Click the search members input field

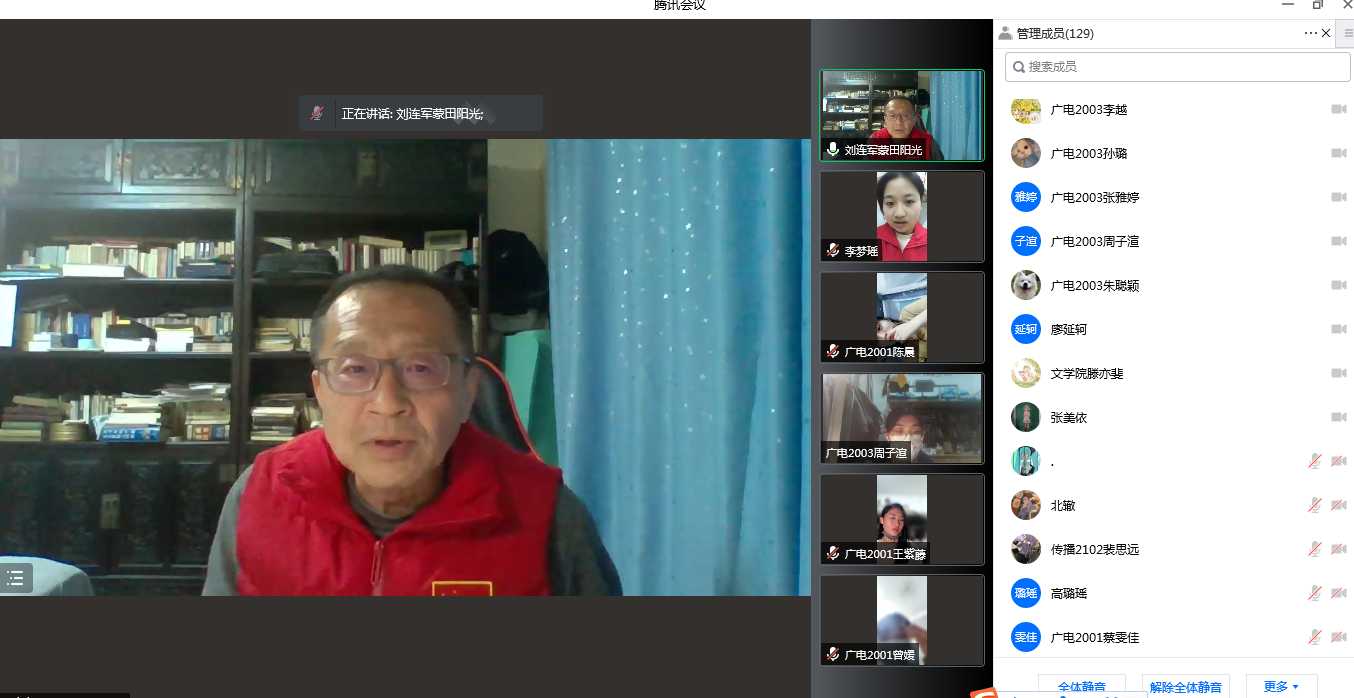click(x=1178, y=67)
